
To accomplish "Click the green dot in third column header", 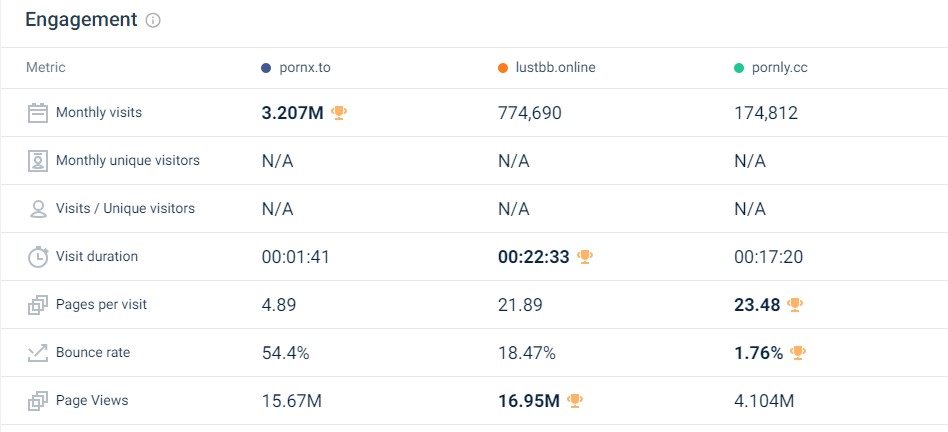I will (739, 68).
